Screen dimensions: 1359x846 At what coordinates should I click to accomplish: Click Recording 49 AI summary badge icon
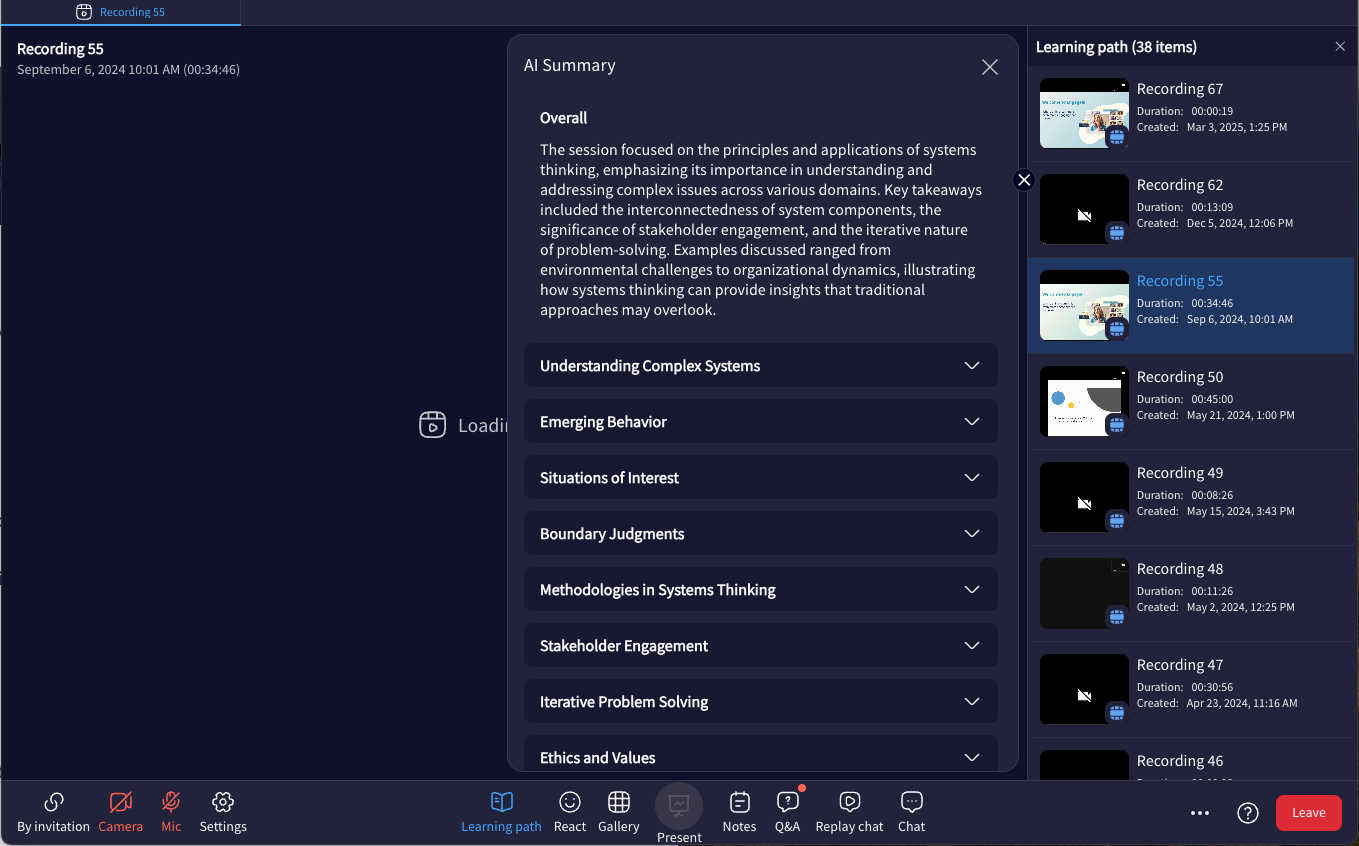click(x=1117, y=521)
